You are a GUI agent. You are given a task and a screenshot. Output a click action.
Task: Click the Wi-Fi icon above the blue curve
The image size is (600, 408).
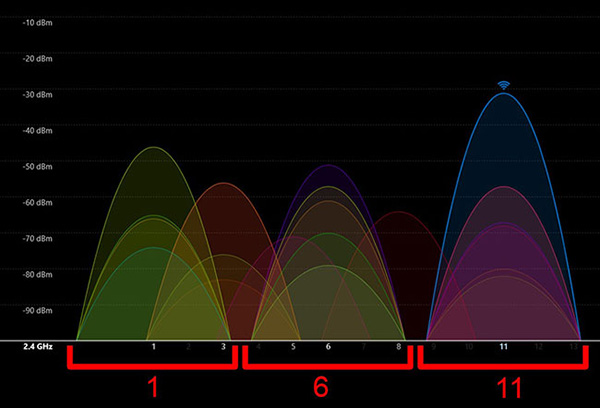(x=504, y=85)
